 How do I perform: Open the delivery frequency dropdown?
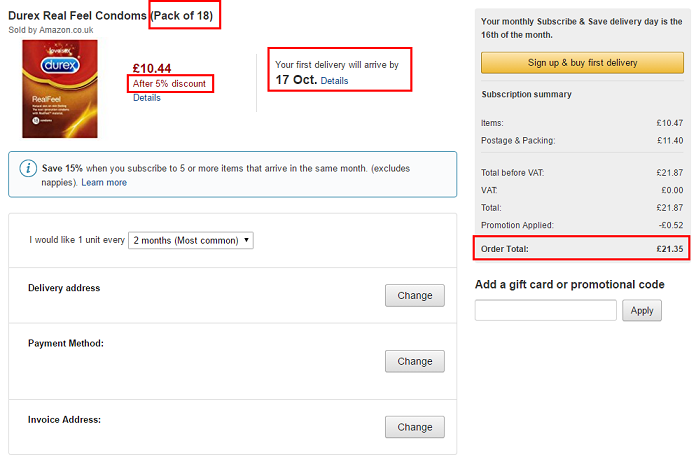191,240
